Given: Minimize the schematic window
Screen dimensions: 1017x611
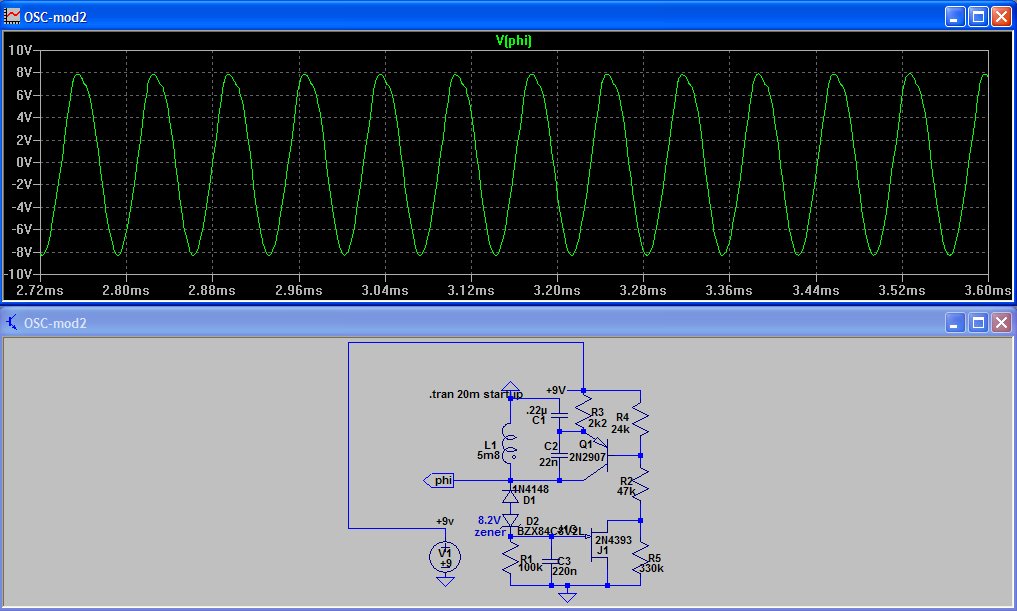Looking at the screenshot, I should pyautogui.click(x=954, y=322).
